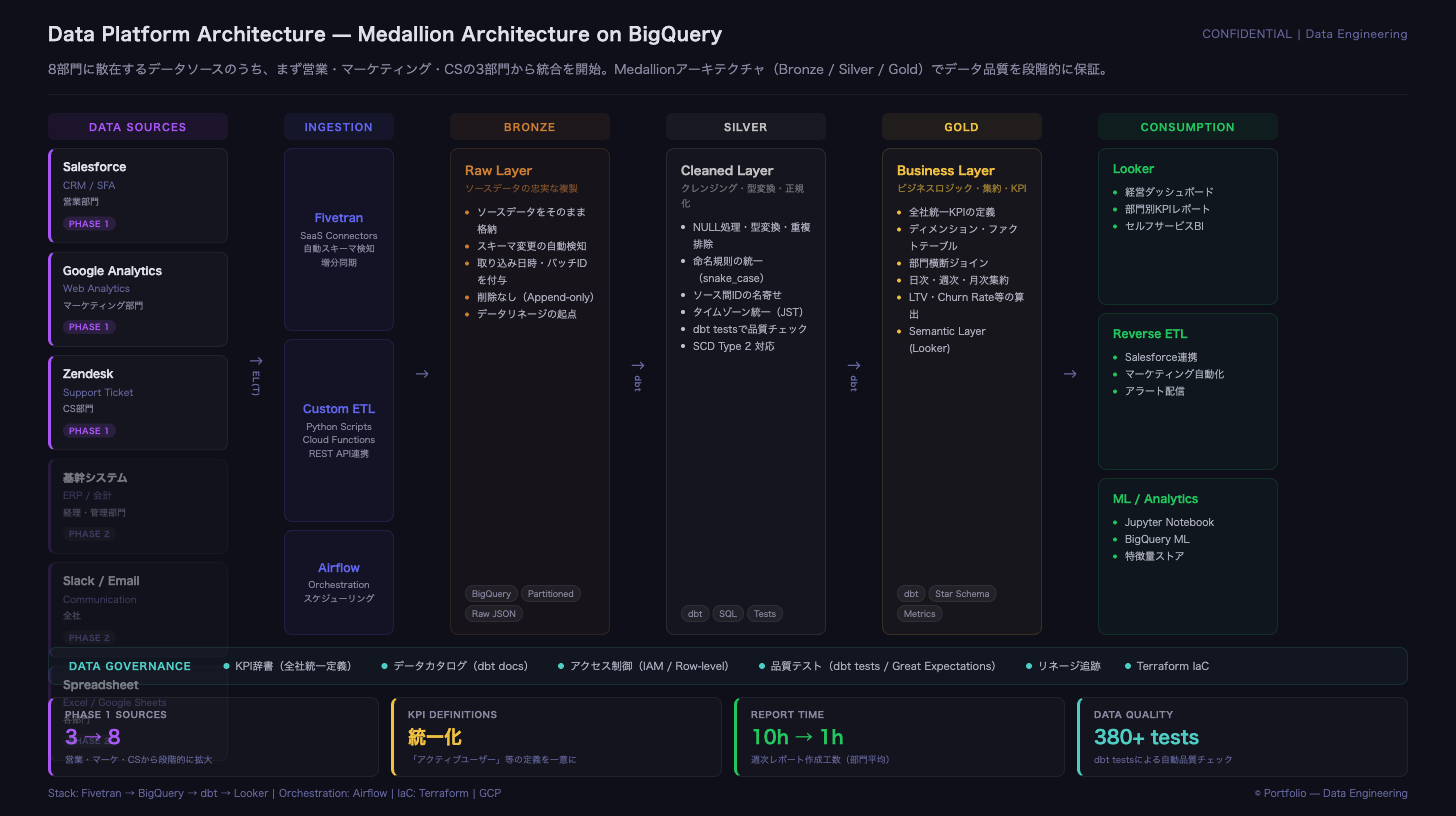
Task: Select the CONSUMPTION column header
Action: point(1187,127)
